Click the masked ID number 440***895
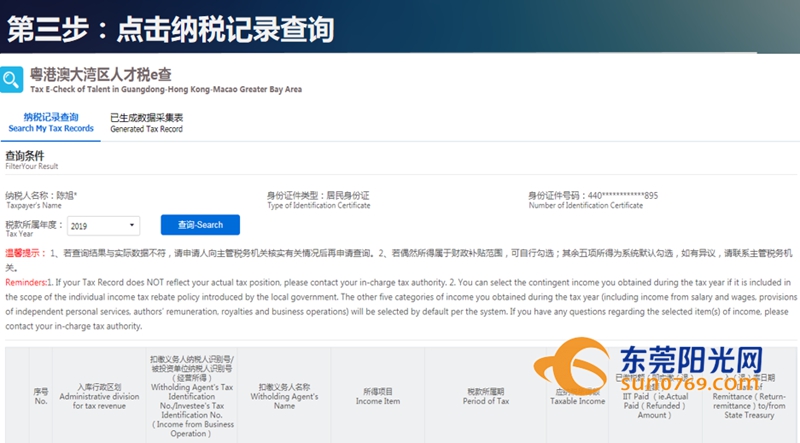 (622, 195)
